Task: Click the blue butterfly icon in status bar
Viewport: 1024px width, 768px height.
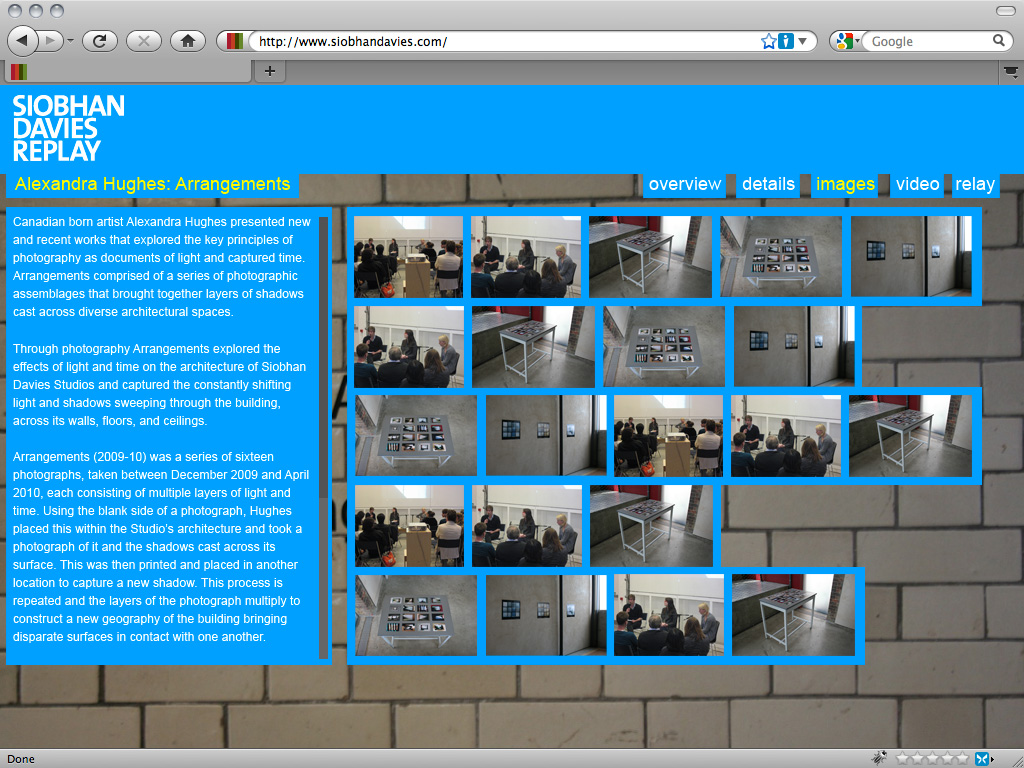Action: (x=982, y=758)
